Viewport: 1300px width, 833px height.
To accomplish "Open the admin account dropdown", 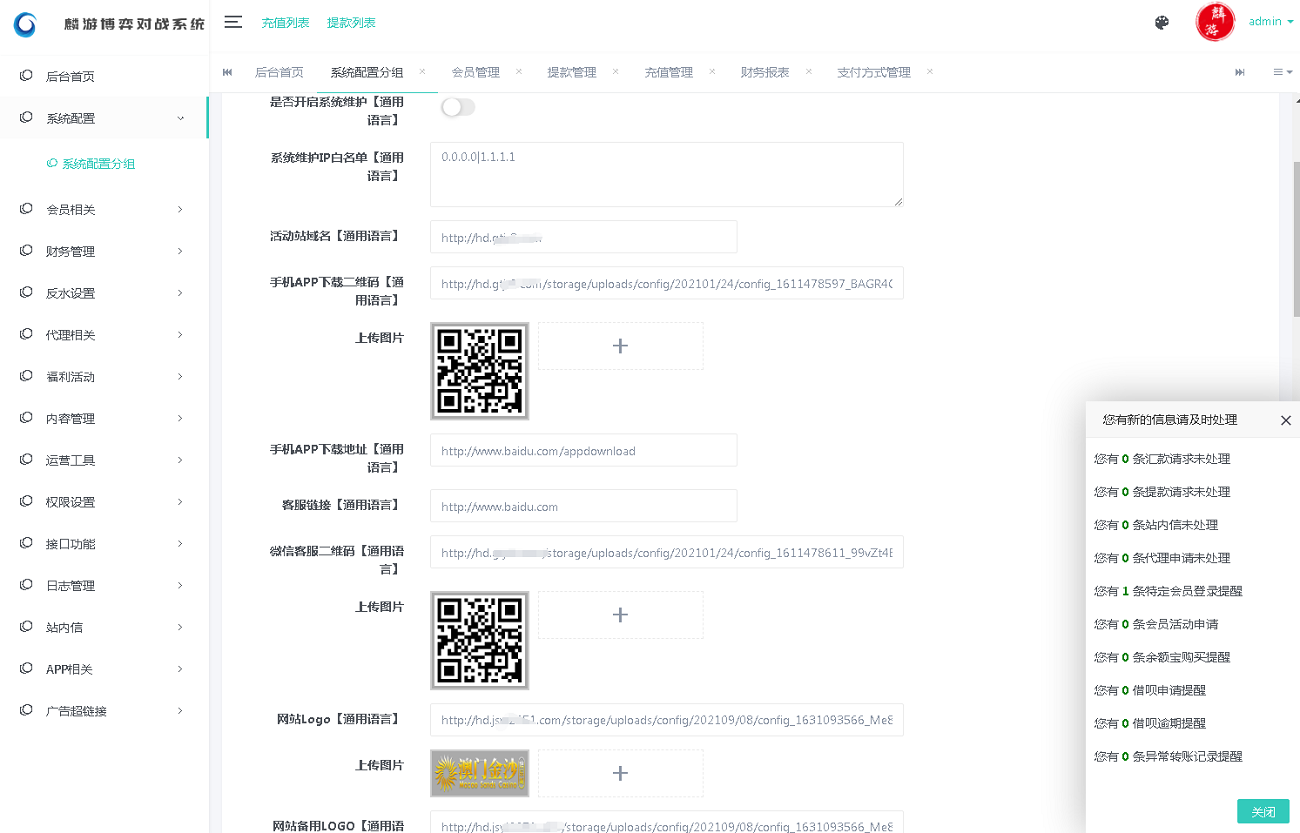I will point(1267,22).
